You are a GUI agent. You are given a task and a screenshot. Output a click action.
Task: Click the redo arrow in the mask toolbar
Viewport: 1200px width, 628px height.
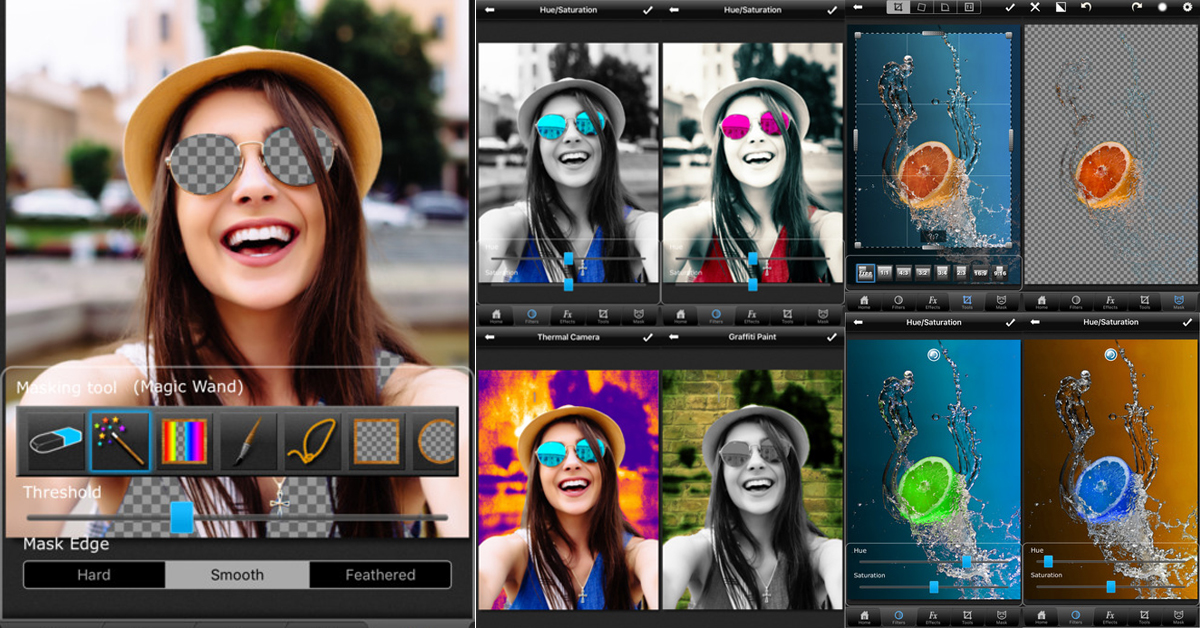[x=1136, y=7]
